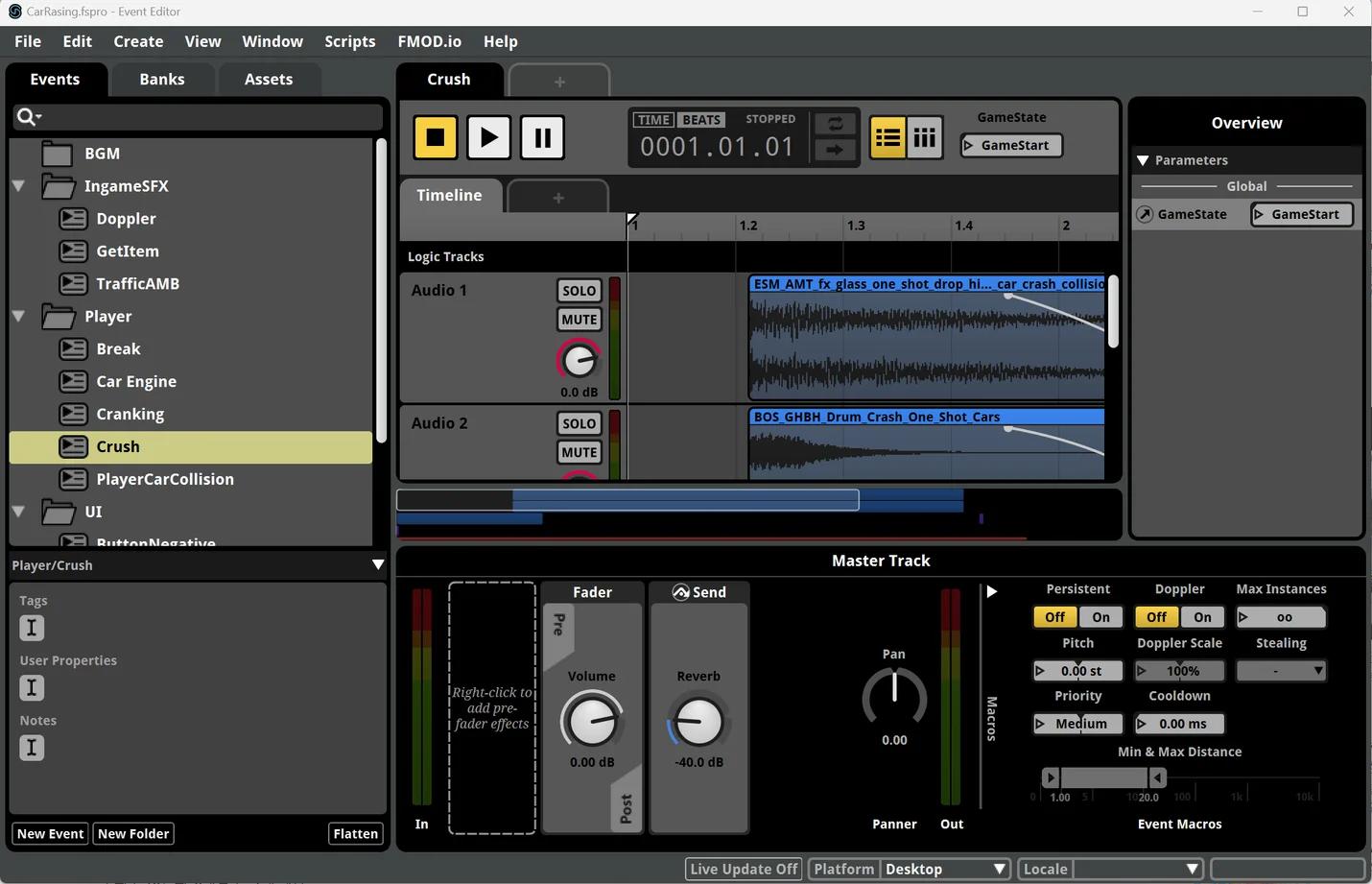The height and width of the screenshot is (884, 1372).
Task: Select the Doppler event icon
Action: click(74, 219)
